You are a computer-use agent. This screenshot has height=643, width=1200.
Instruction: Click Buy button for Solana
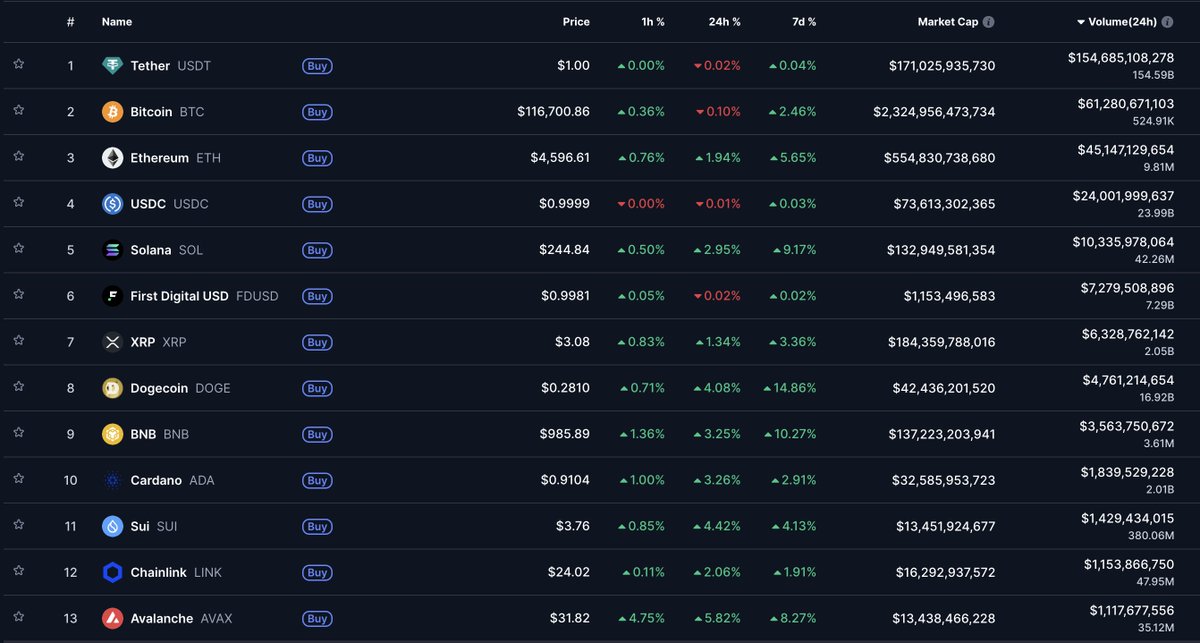coord(317,250)
